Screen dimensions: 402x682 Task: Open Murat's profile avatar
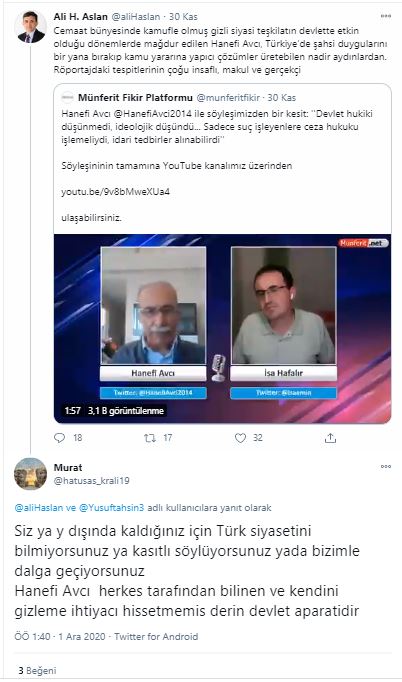point(30,474)
